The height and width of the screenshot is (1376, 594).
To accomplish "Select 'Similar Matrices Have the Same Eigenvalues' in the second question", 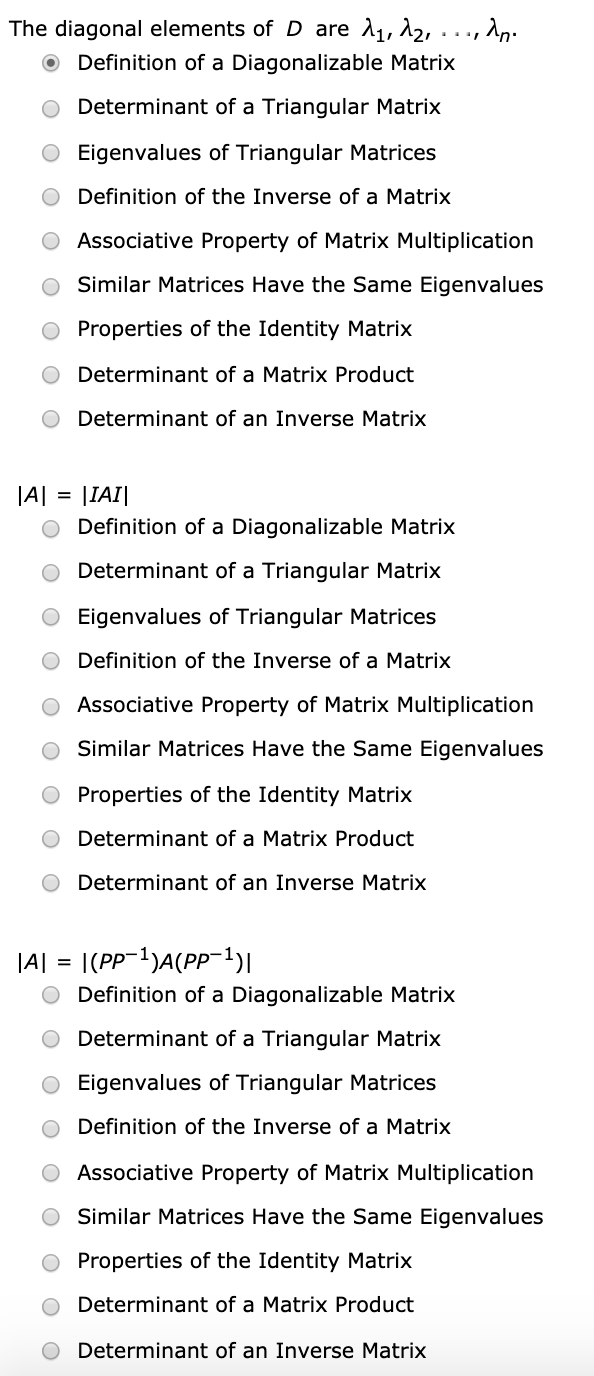I will pos(50,749).
